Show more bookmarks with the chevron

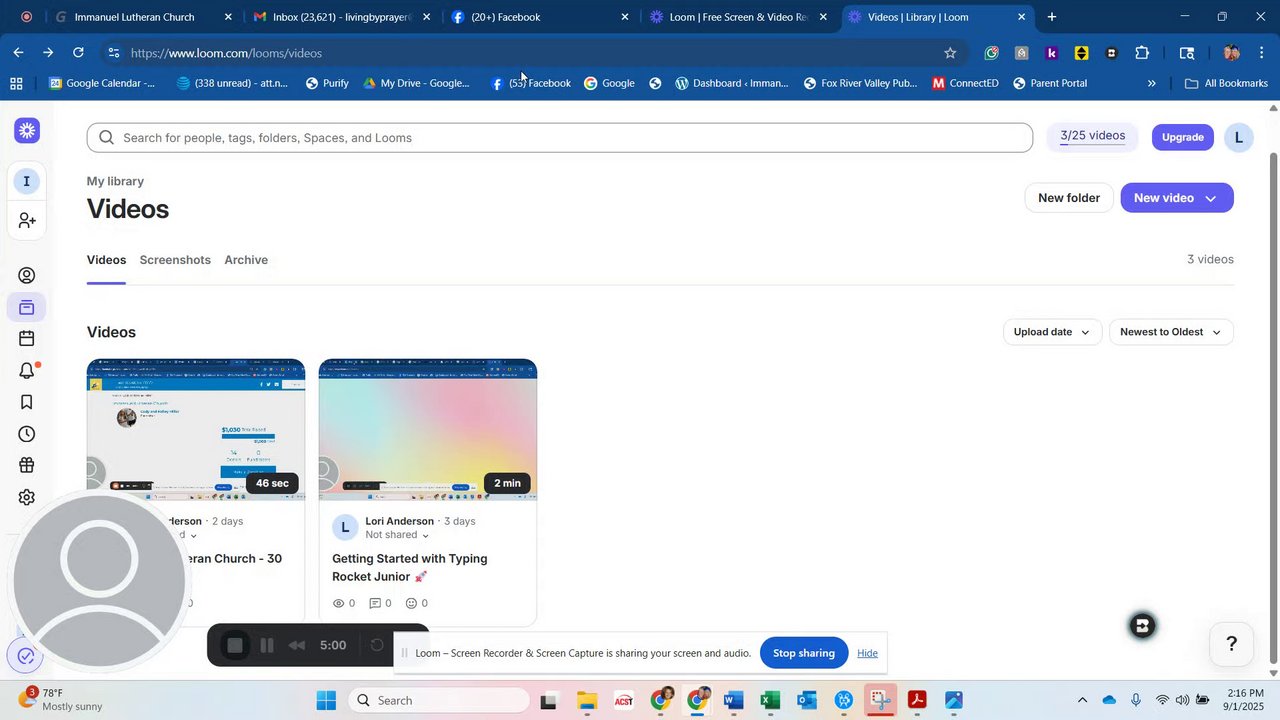click(x=1151, y=83)
